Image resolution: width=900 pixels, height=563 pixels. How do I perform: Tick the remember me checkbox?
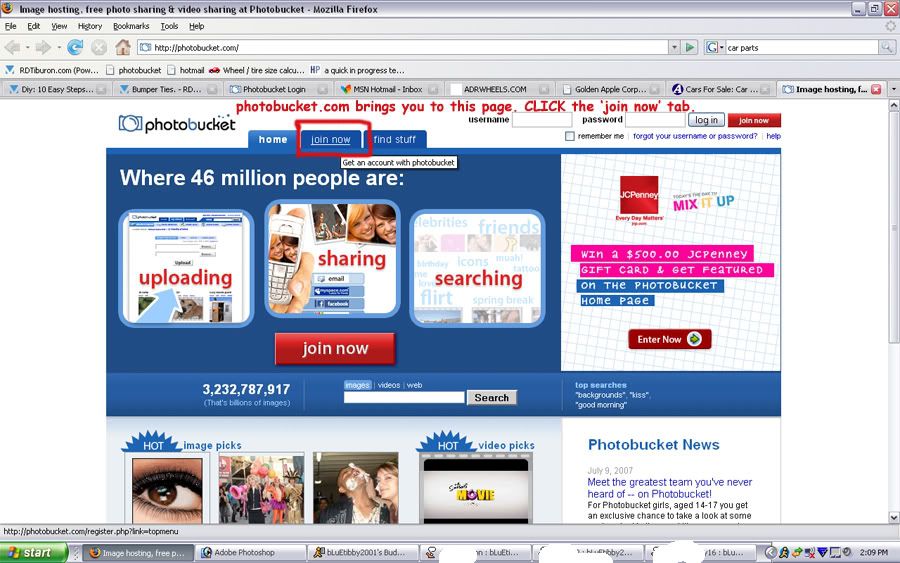point(570,136)
